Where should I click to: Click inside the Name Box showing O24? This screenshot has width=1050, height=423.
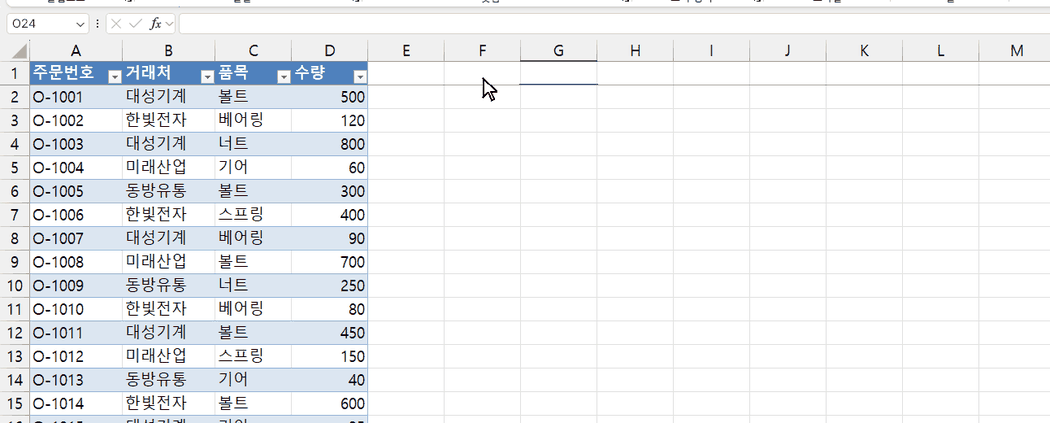click(x=42, y=24)
